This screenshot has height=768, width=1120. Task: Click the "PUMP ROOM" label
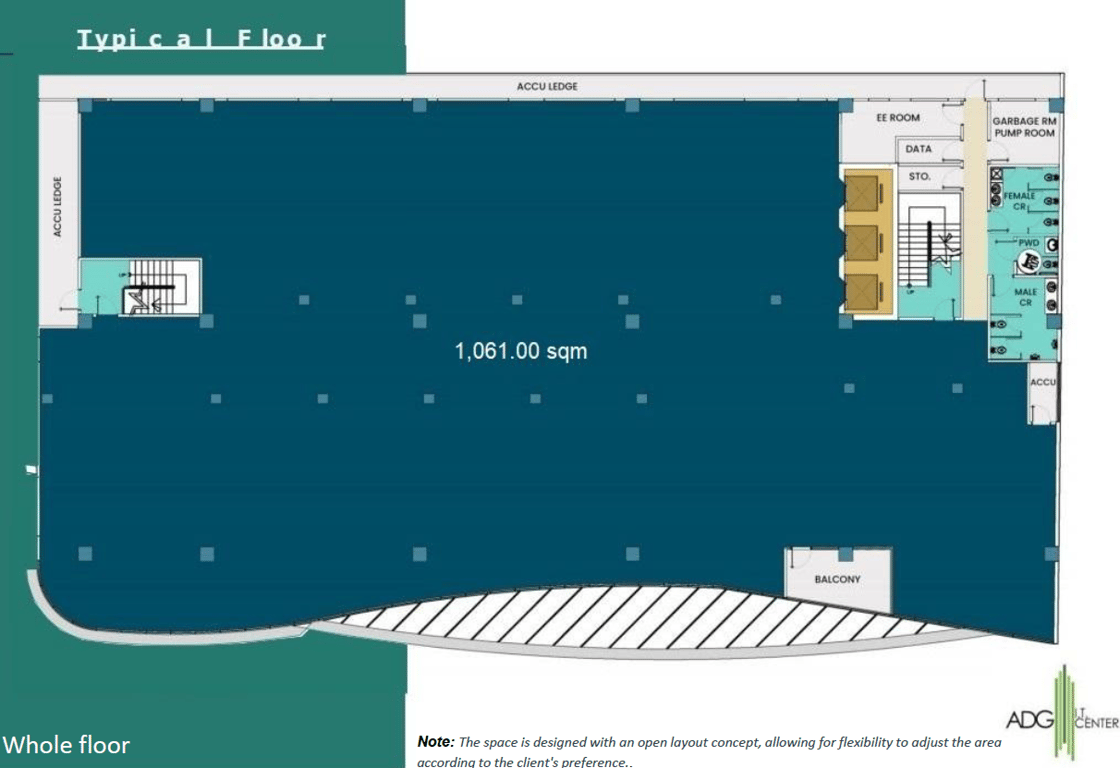click(x=1024, y=133)
